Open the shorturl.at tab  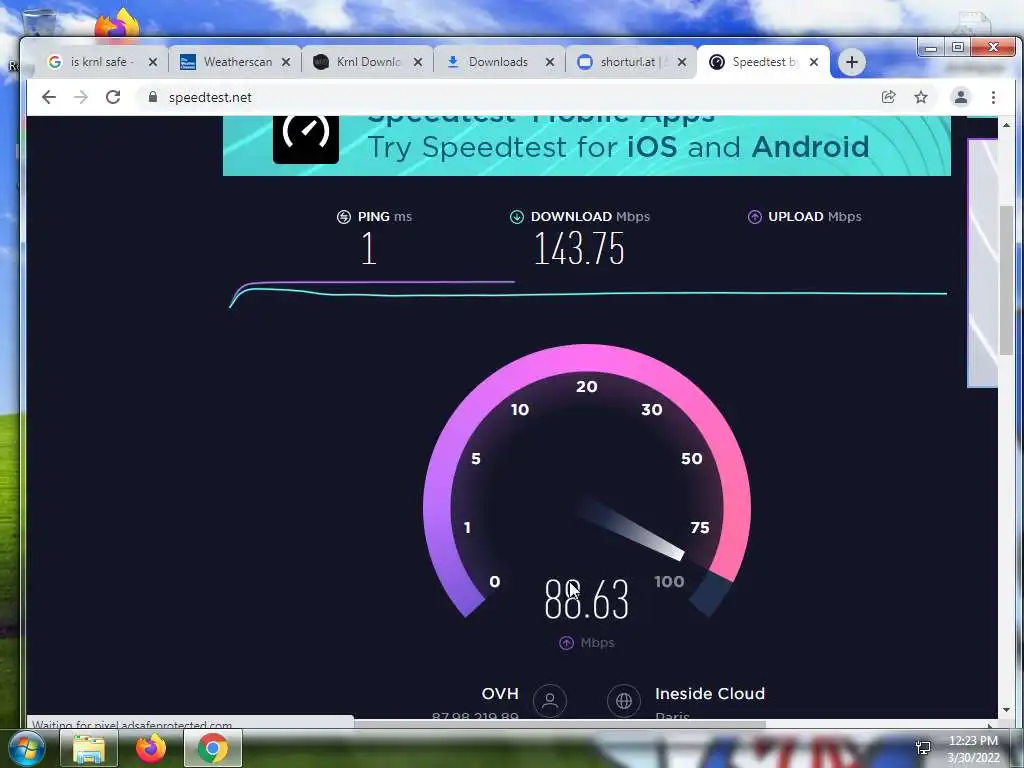630,62
